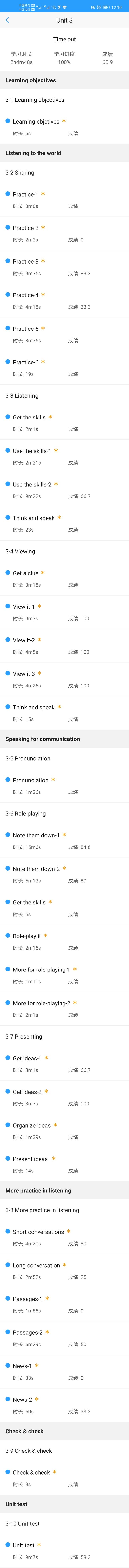Select the 3-7 Presenting section header
The width and height of the screenshot is (129, 1568).
24,1036
